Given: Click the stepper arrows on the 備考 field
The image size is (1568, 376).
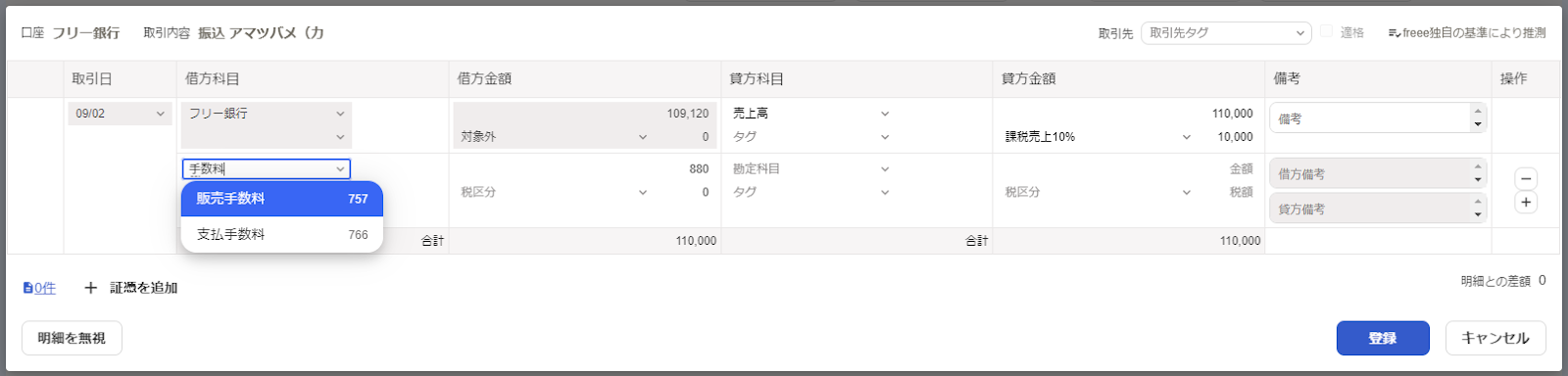Looking at the screenshot, I should (x=1478, y=118).
